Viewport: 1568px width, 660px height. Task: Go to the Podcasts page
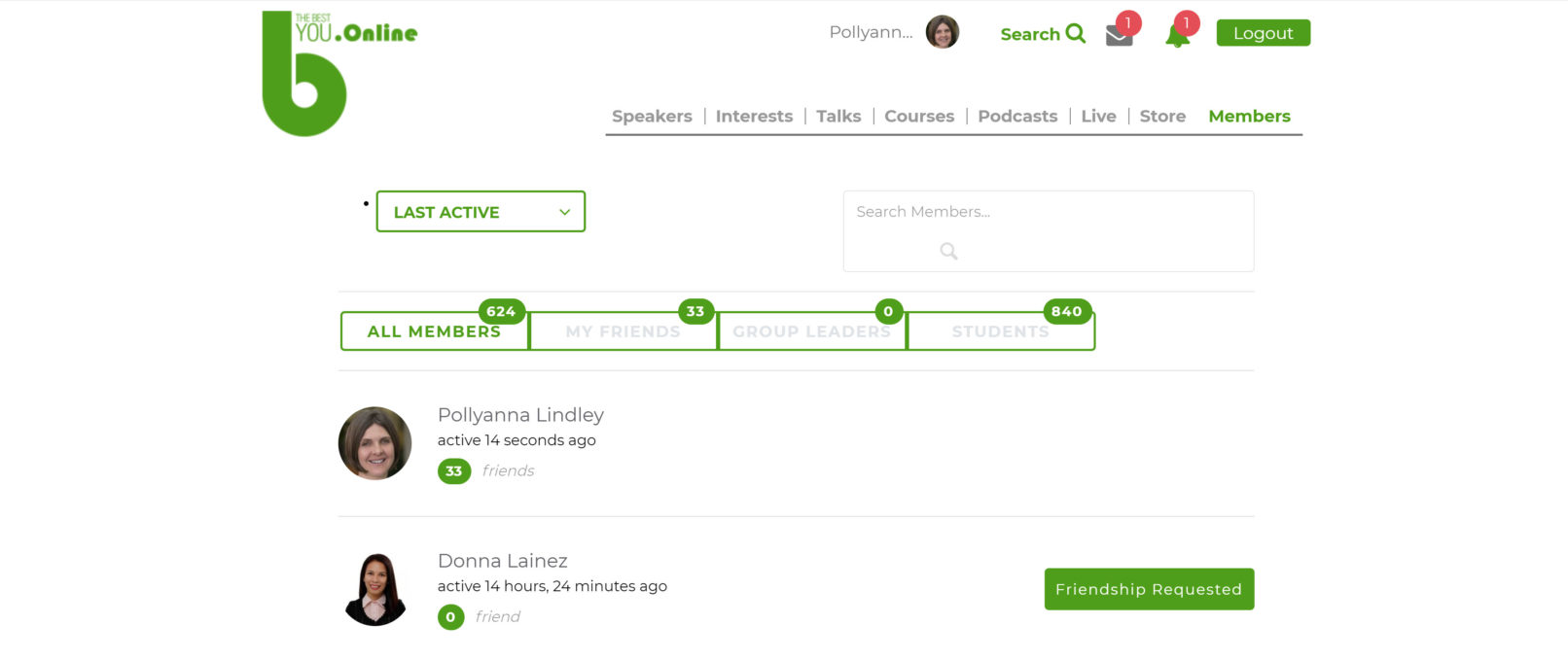coord(1017,117)
